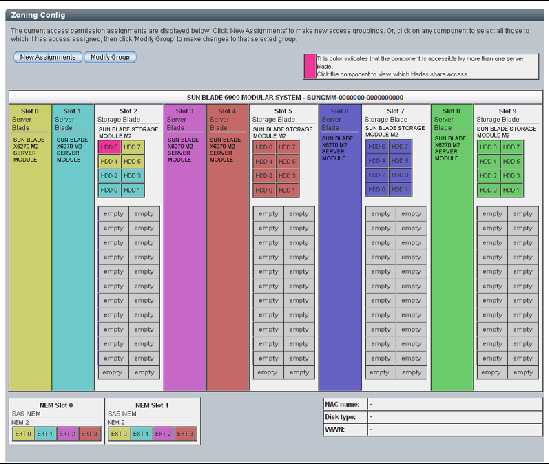Select HDD 3 in Slot 9 storage blade
The width and height of the screenshot is (549, 464).
(x=512, y=176)
